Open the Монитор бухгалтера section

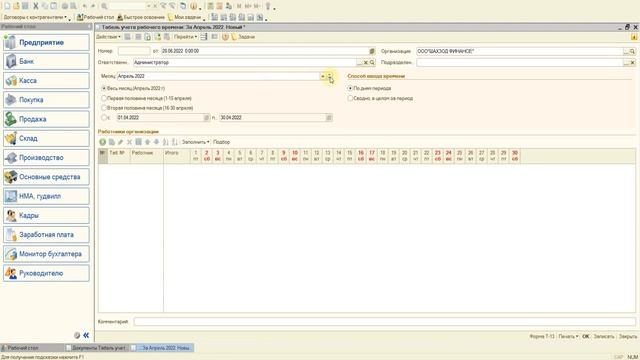pyautogui.click(x=46, y=254)
